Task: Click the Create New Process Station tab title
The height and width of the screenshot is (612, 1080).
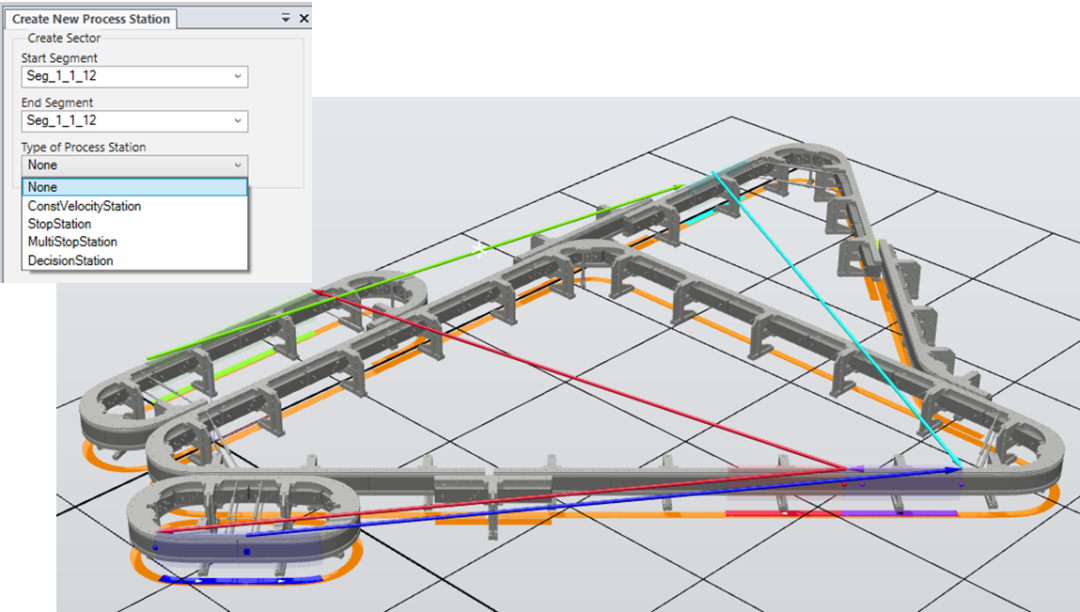Action: pyautogui.click(x=90, y=19)
